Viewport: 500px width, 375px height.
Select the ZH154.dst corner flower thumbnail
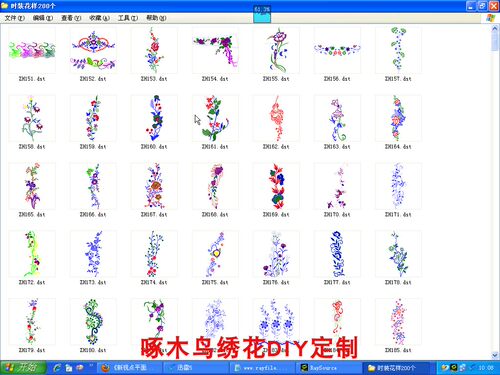(x=215, y=51)
